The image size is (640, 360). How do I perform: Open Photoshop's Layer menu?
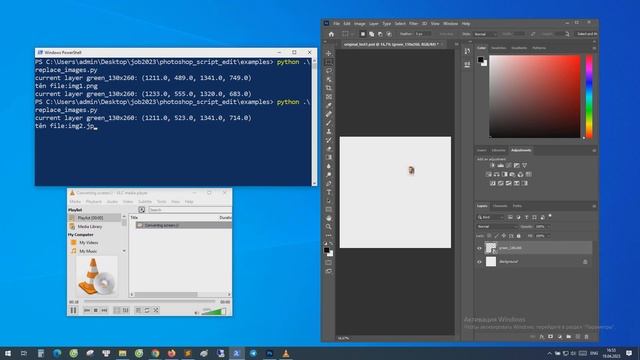(374, 24)
